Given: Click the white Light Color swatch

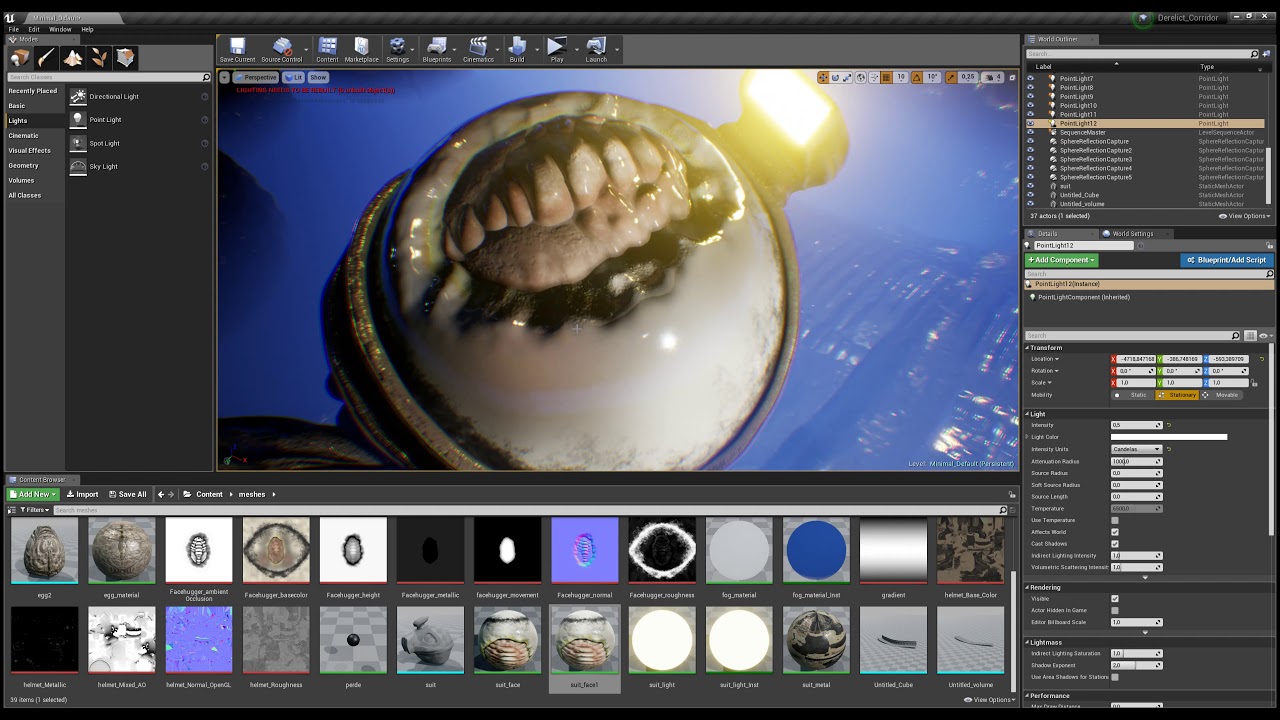Looking at the screenshot, I should pyautogui.click(x=1169, y=437).
